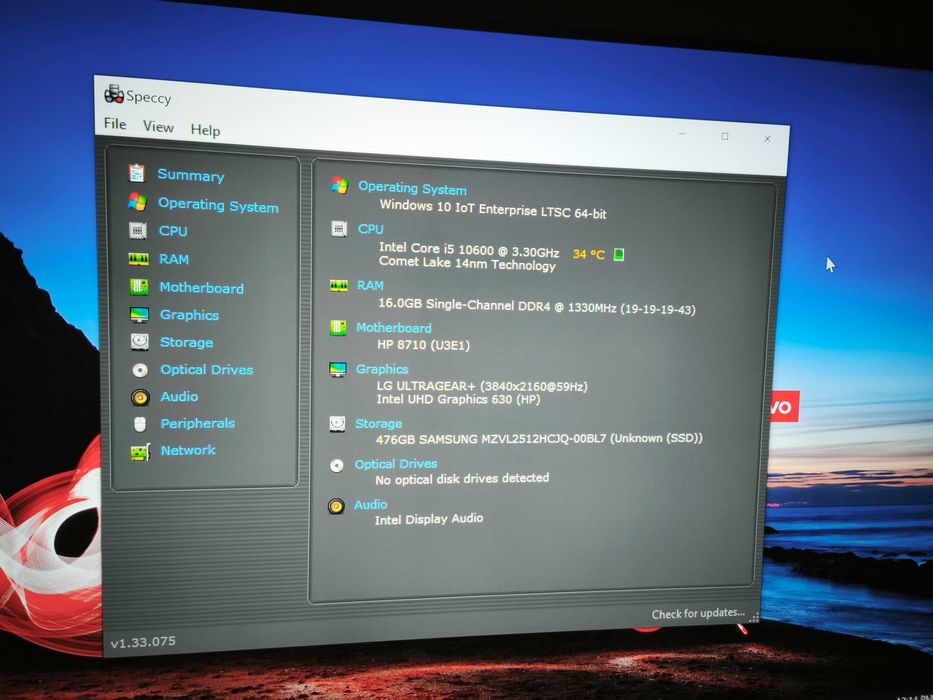Click the Windows flag icon in summary panel
Viewport: 933px width, 700px height.
(x=340, y=185)
